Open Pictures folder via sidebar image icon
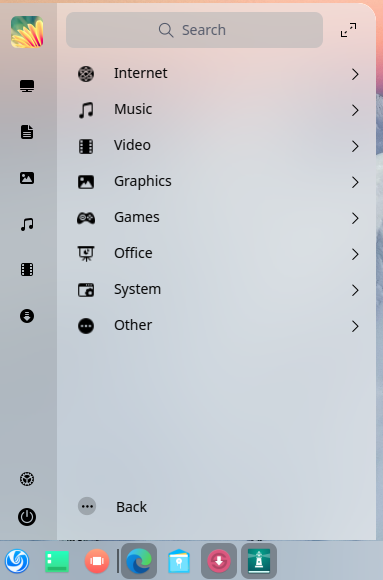This screenshot has height=580, width=383. click(x=27, y=178)
